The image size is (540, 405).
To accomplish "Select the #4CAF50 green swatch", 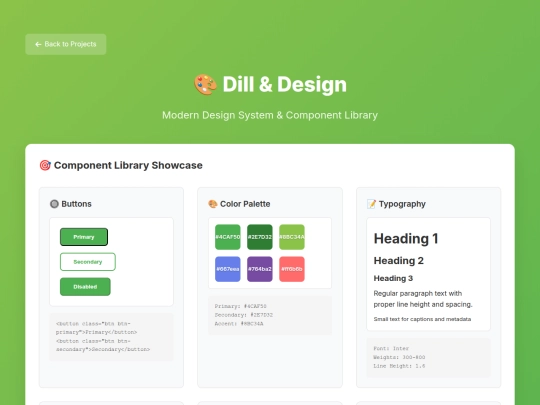I will (x=228, y=237).
